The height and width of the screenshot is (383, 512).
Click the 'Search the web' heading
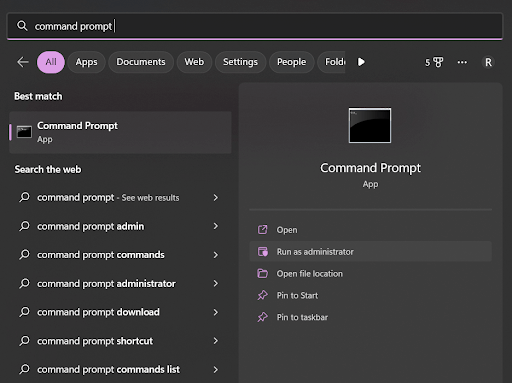click(x=48, y=169)
